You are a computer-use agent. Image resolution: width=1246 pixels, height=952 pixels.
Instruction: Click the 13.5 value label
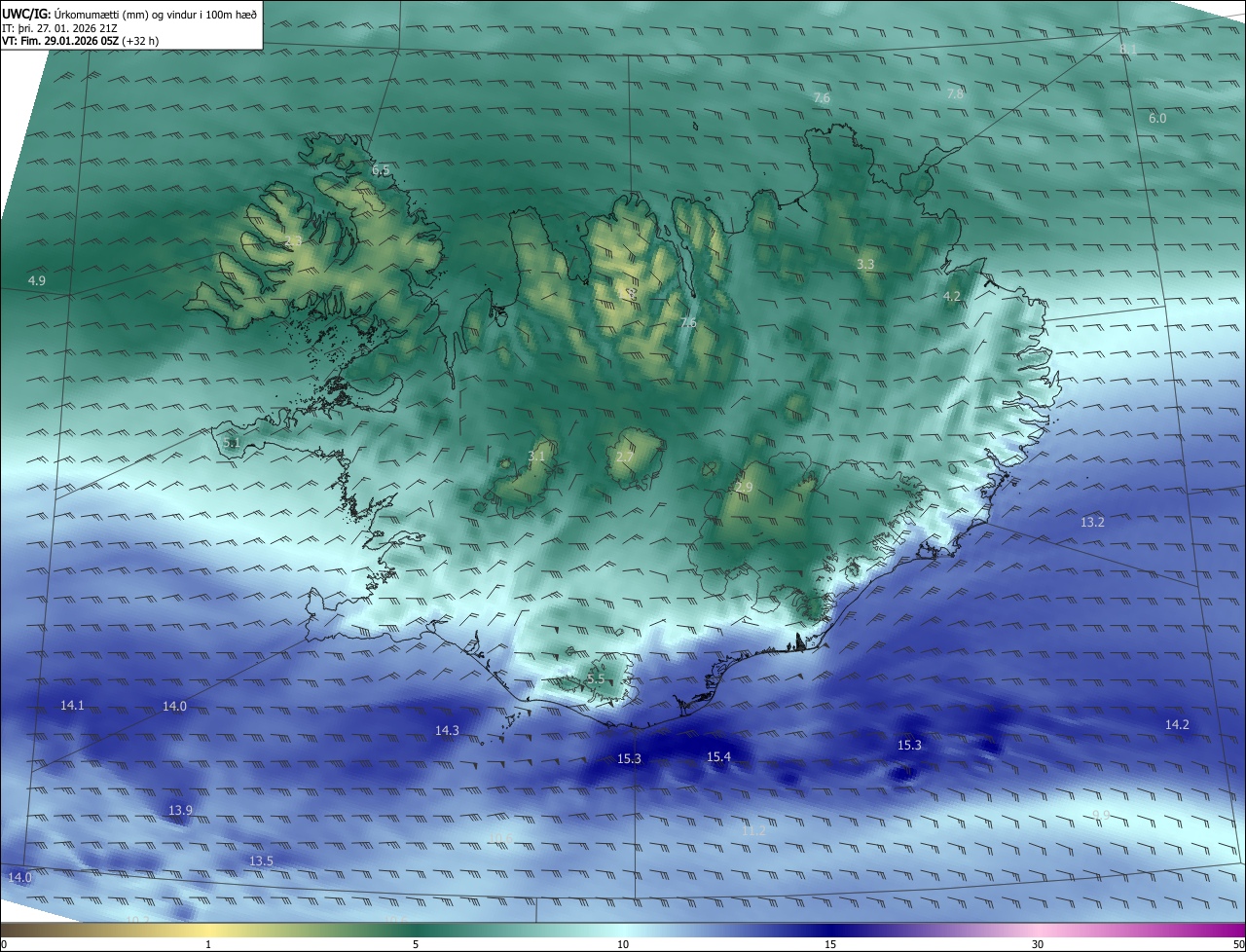[x=261, y=860]
